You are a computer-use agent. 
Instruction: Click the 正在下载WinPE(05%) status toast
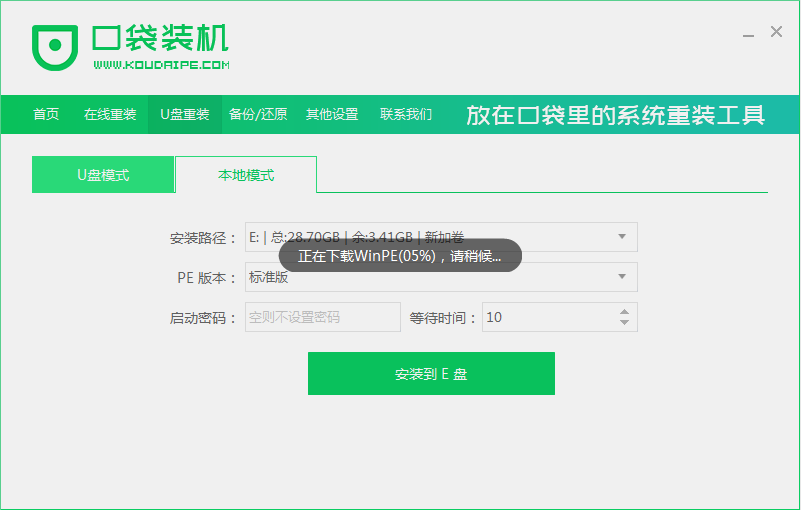[400, 256]
